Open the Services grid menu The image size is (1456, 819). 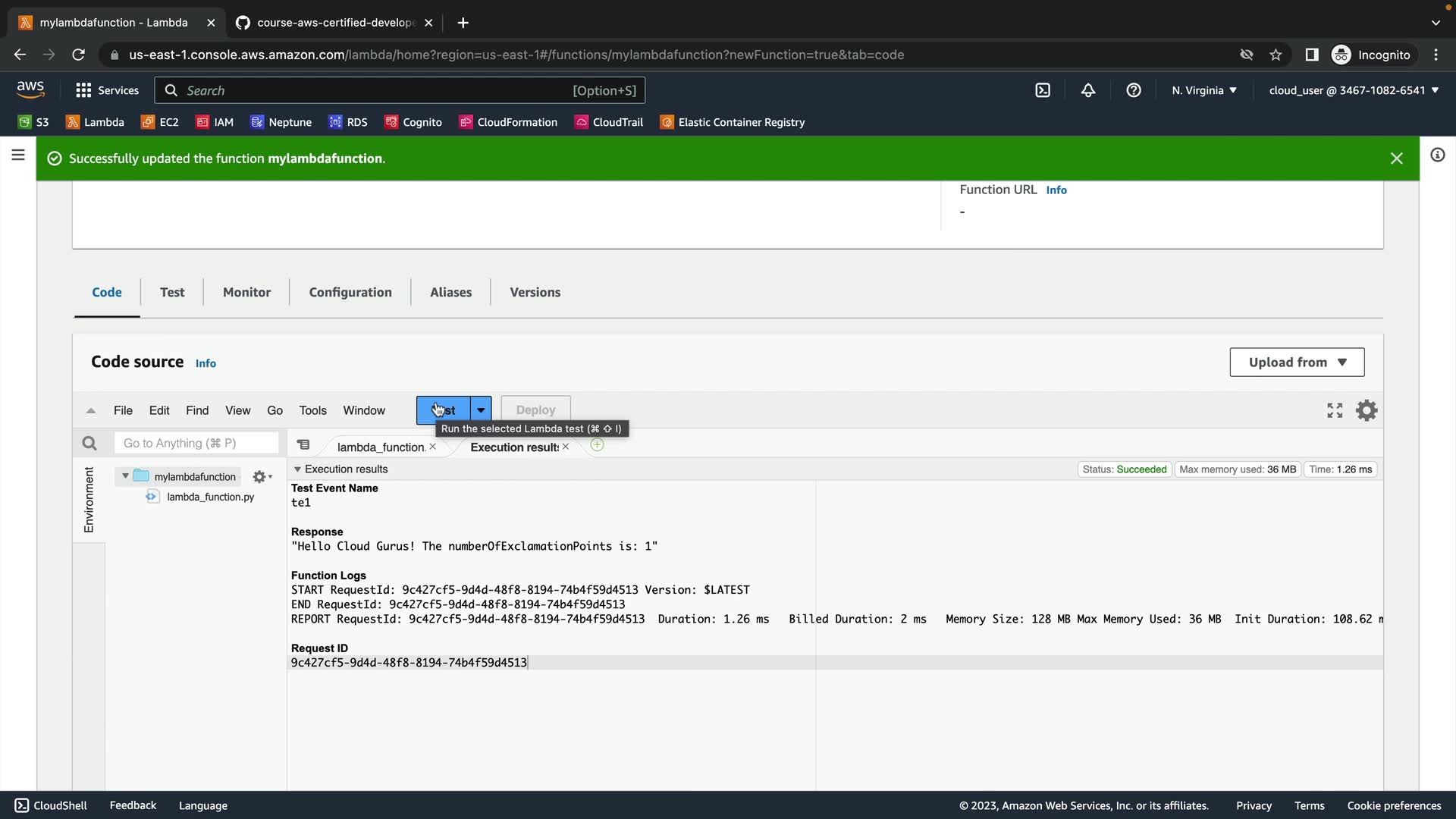pos(107,90)
